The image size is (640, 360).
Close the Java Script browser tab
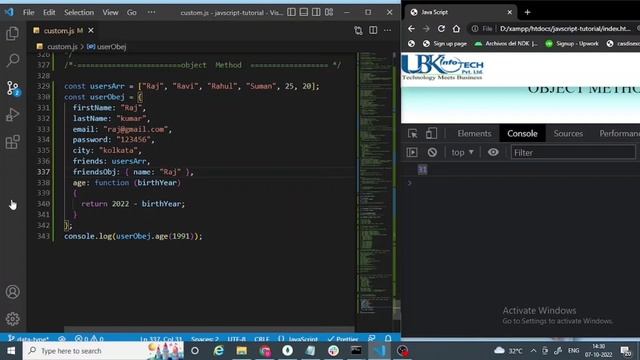coord(509,12)
